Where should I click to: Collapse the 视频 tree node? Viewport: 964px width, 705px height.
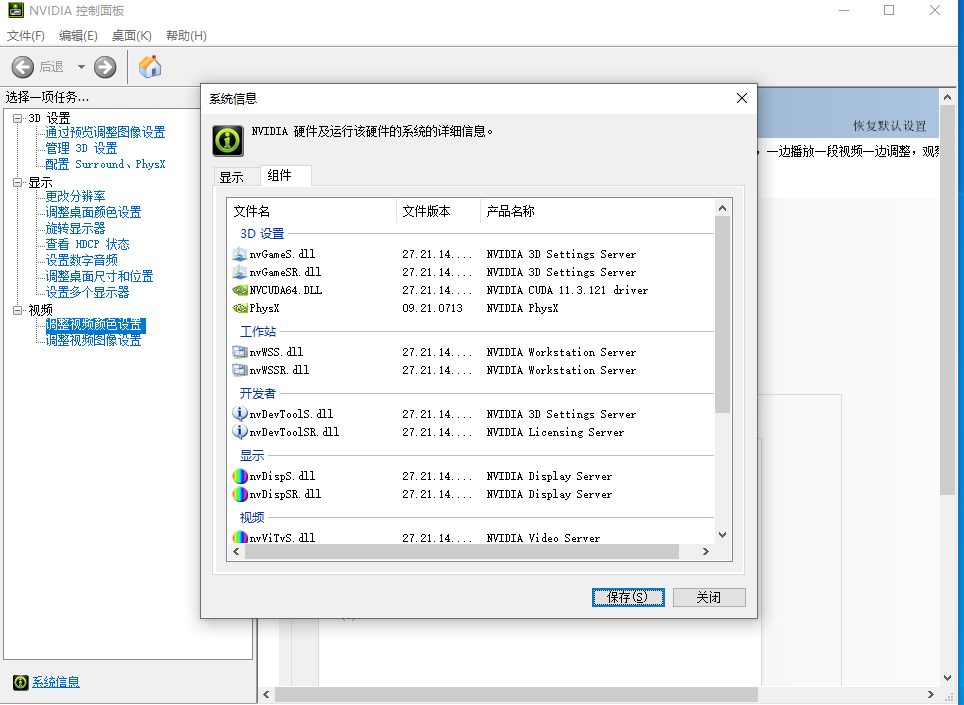[18, 310]
